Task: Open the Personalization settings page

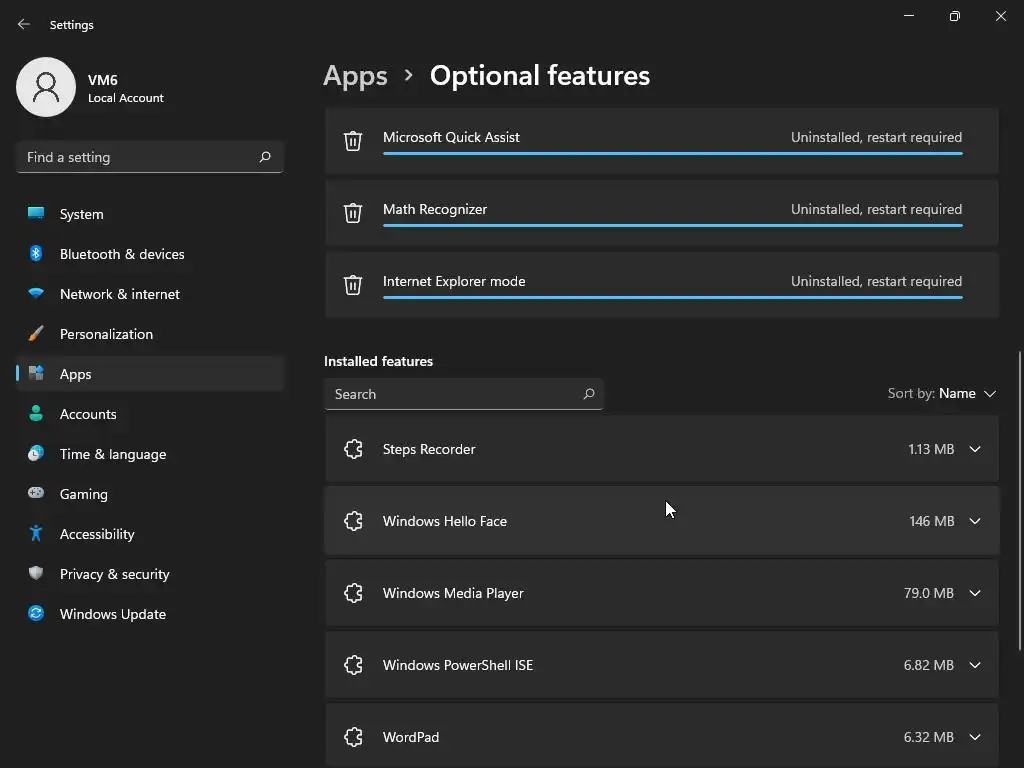Action: [106, 334]
